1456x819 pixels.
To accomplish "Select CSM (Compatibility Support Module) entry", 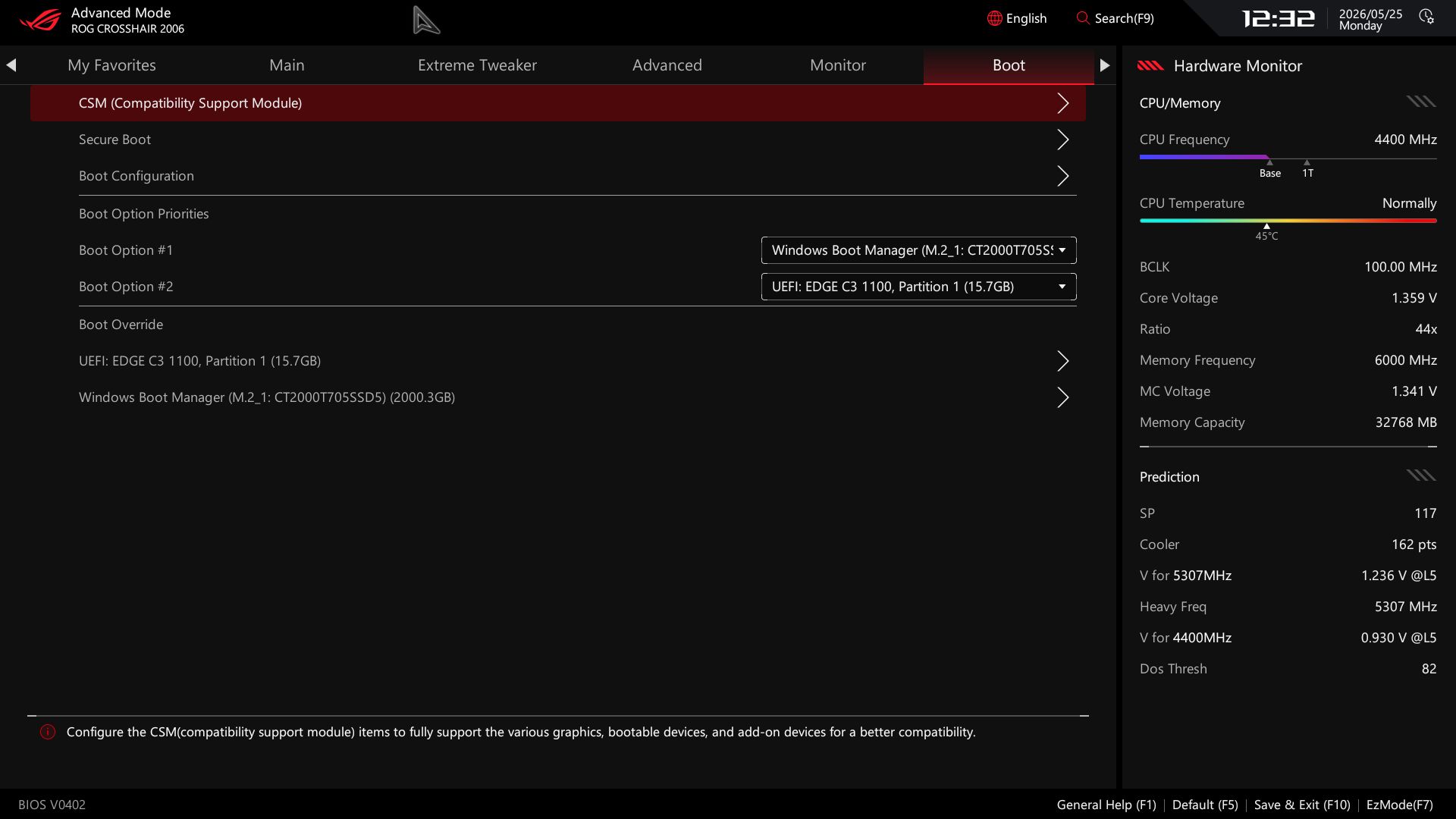I will pos(558,103).
